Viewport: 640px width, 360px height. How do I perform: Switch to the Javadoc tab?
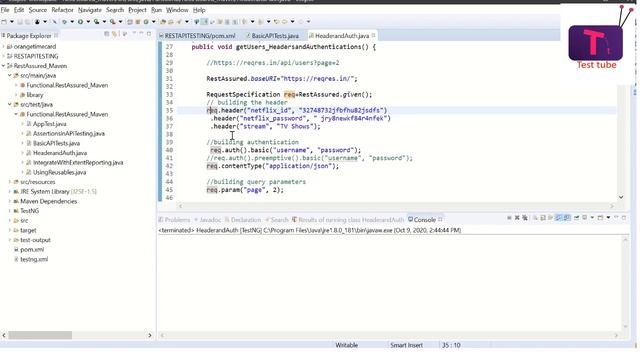[x=207, y=220]
